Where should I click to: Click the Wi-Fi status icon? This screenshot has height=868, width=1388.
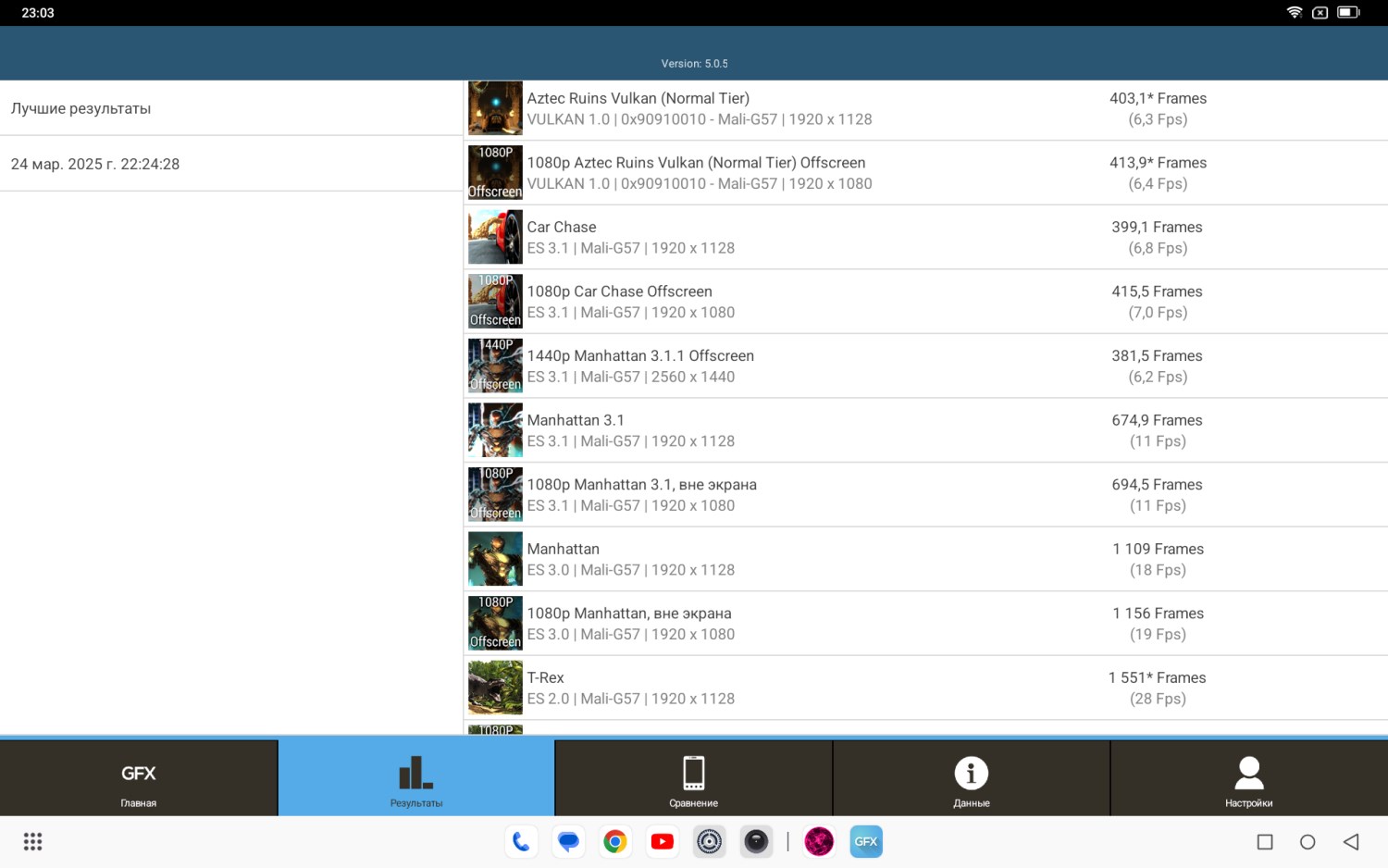click(1295, 12)
